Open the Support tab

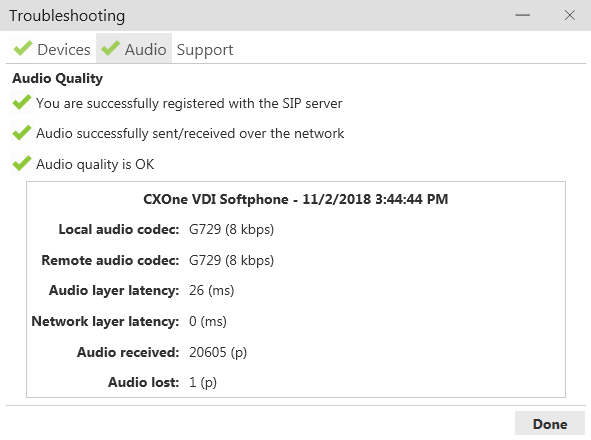click(205, 50)
